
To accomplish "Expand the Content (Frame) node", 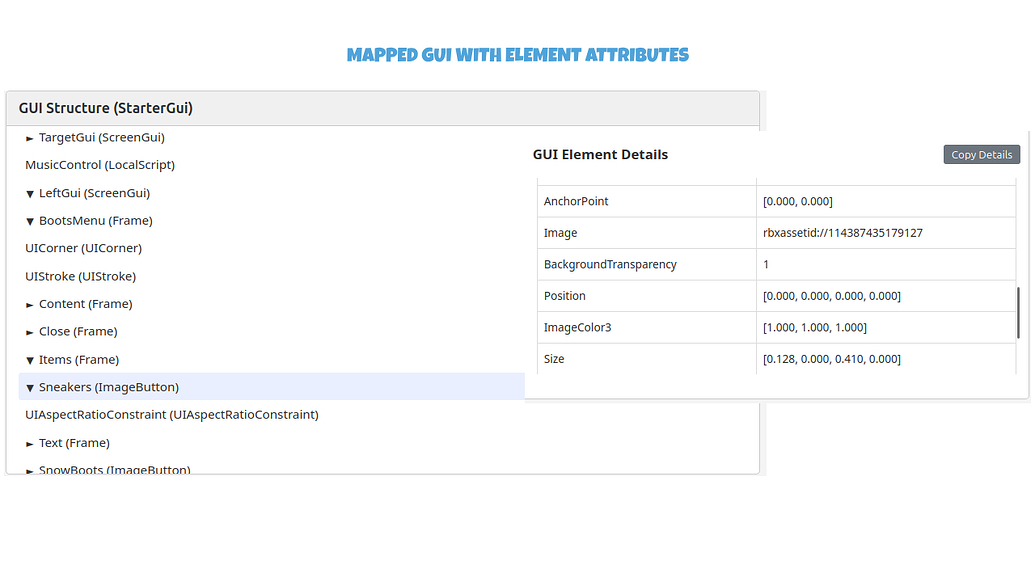I will (x=30, y=303).
